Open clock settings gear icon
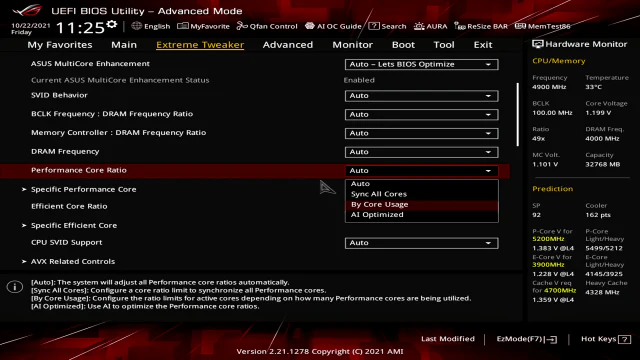The image size is (640, 360). tap(111, 24)
